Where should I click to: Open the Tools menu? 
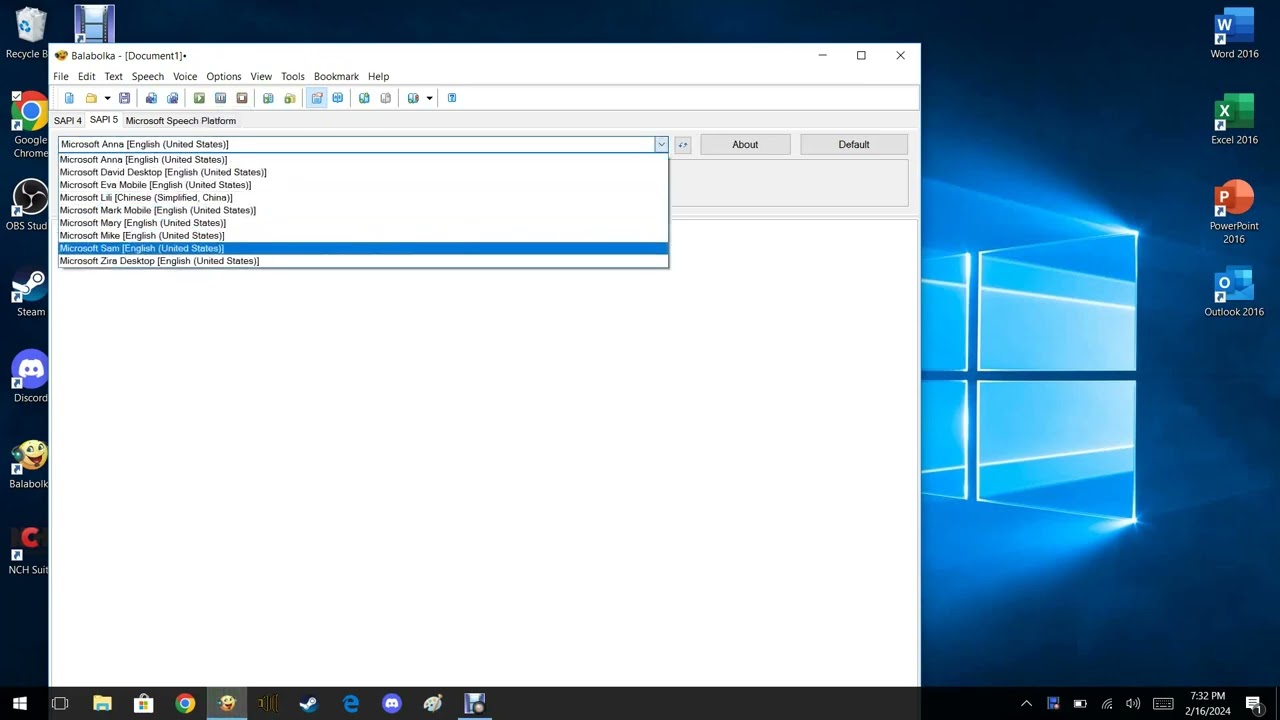(293, 76)
